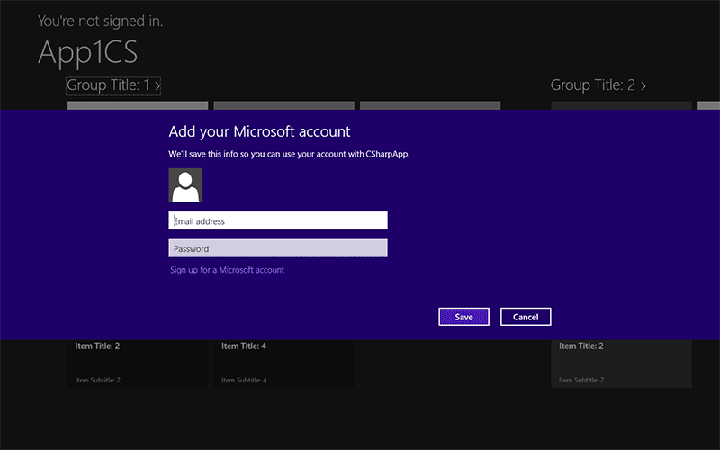
Task: Cancel the Microsoft account dialog
Action: [x=525, y=317]
